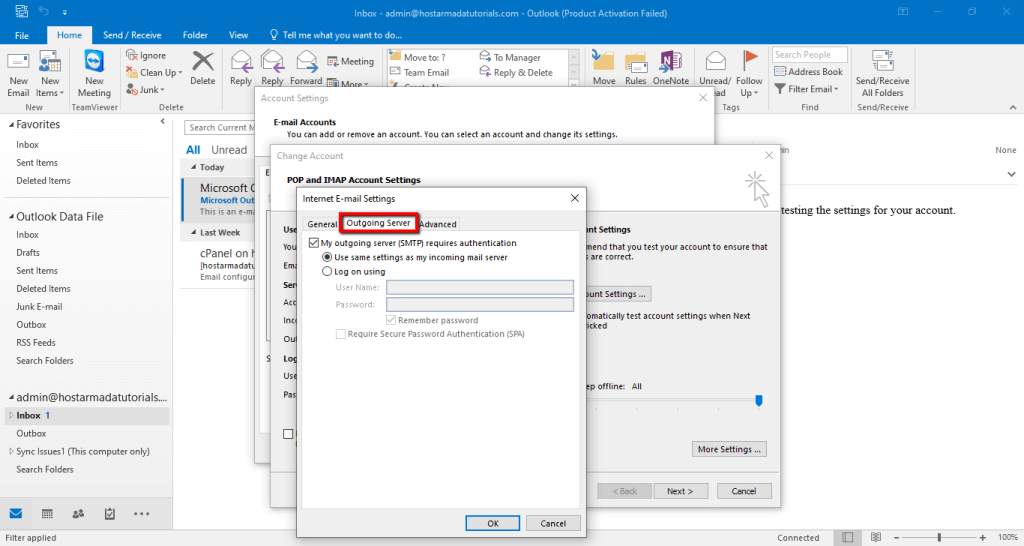Click Next in Change Account dialog
Viewport: 1024px width, 546px height.
click(x=680, y=491)
